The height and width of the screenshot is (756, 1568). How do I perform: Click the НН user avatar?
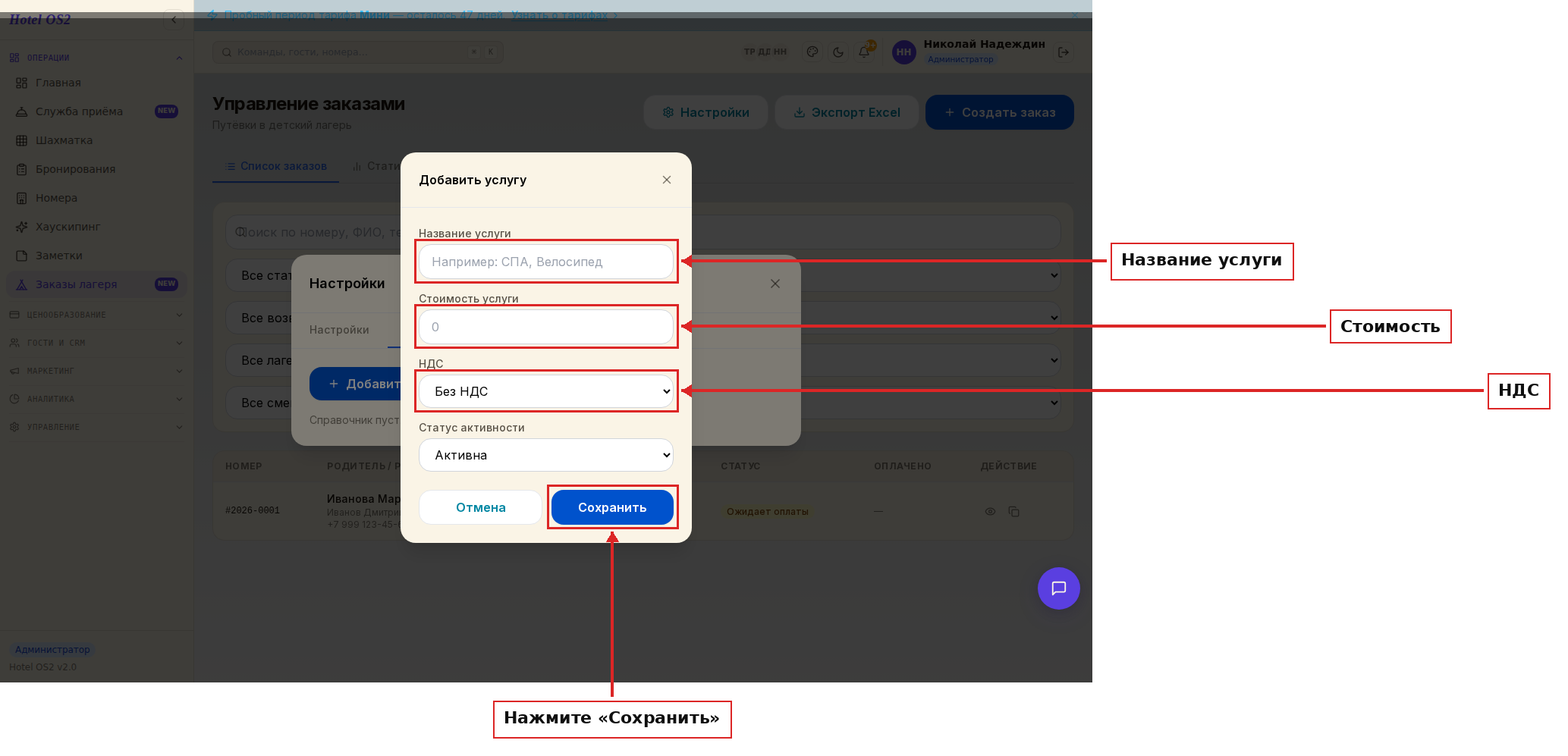pos(903,52)
